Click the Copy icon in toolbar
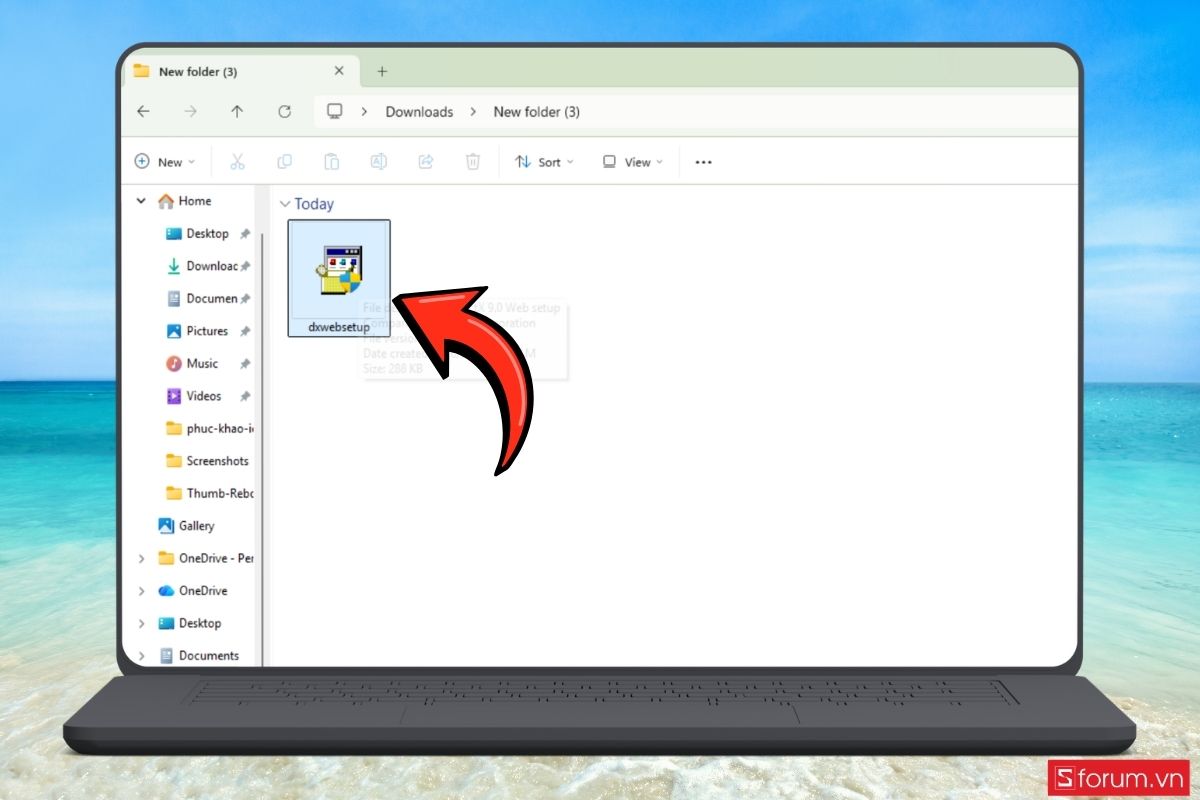Viewport: 1200px width, 800px height. point(284,162)
